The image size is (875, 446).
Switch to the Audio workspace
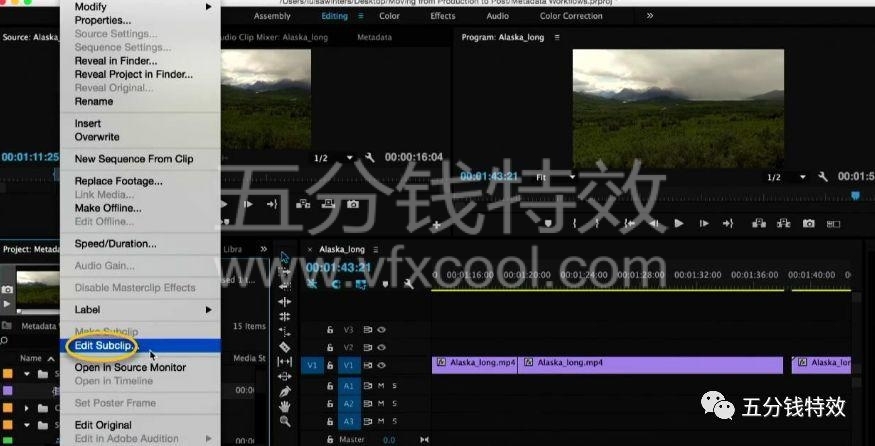pyautogui.click(x=497, y=16)
